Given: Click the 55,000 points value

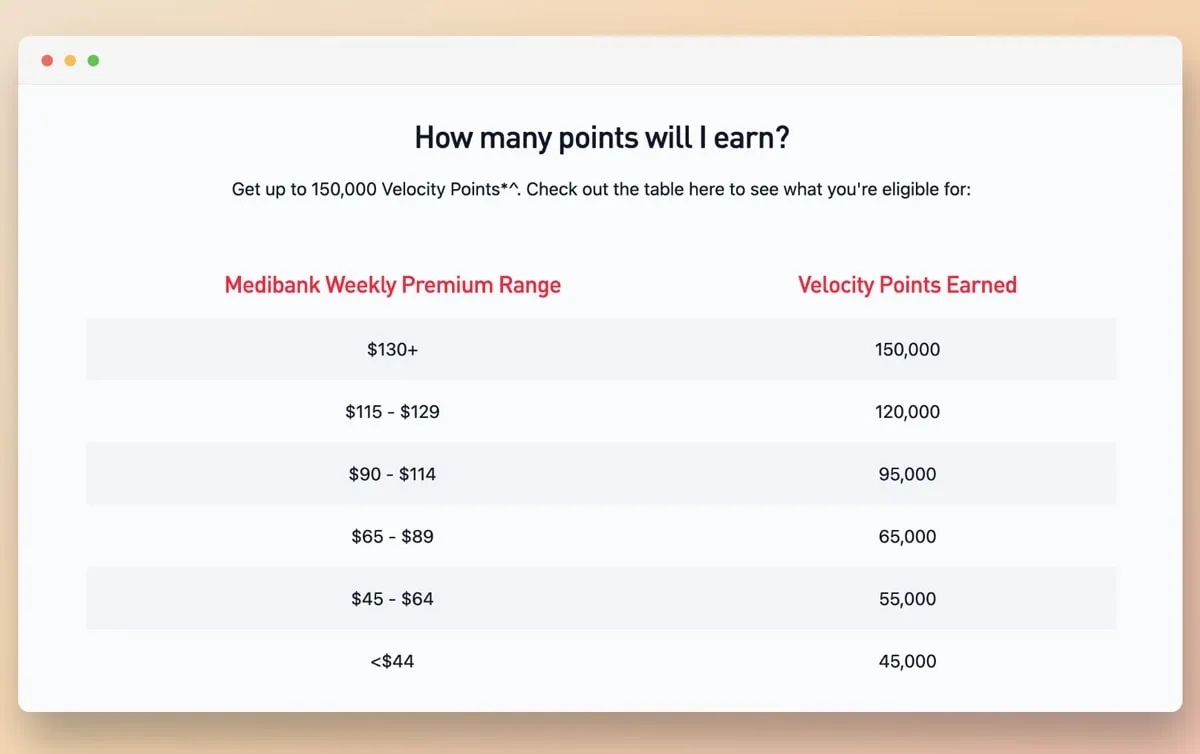Looking at the screenshot, I should (908, 599).
